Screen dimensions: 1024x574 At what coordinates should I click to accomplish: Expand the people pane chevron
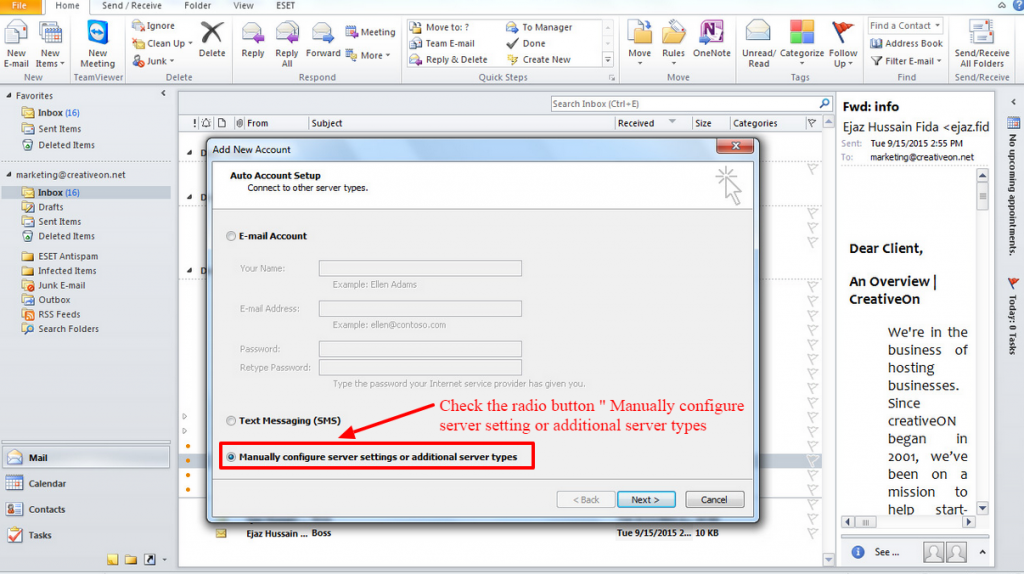(x=982, y=552)
